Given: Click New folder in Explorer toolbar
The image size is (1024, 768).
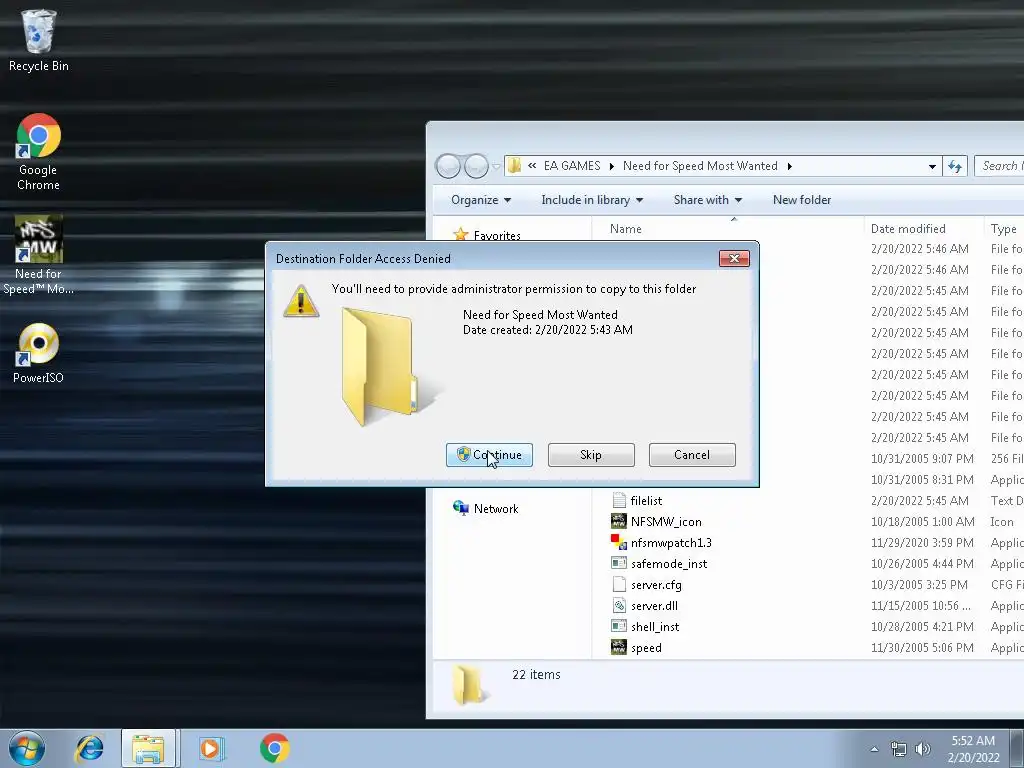Looking at the screenshot, I should 802,200.
